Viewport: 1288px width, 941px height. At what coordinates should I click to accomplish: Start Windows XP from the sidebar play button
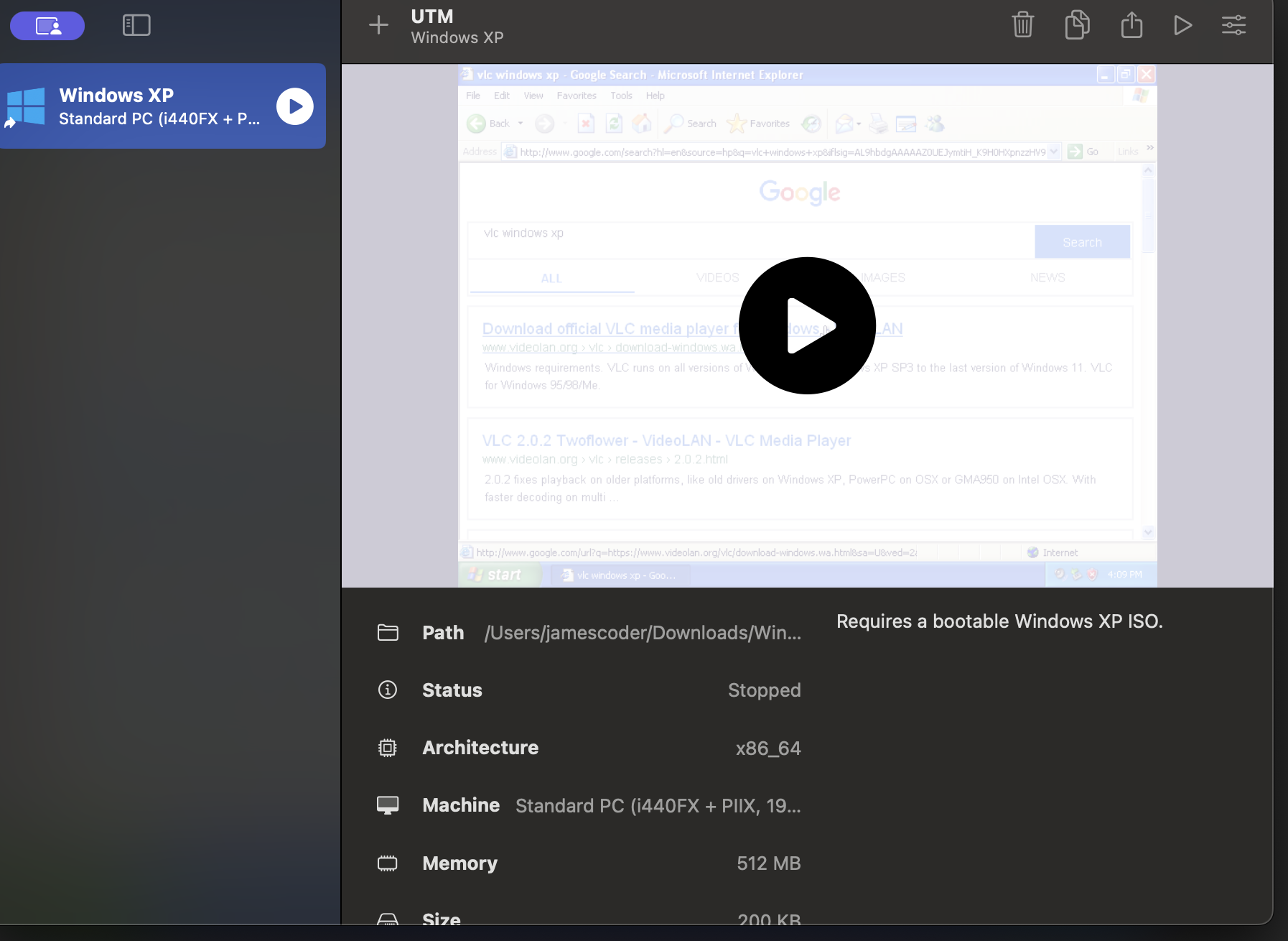click(x=295, y=106)
